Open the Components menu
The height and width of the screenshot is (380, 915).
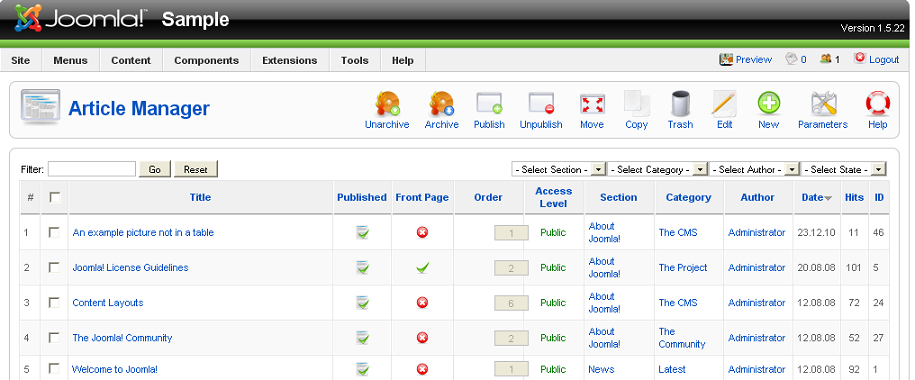(207, 60)
